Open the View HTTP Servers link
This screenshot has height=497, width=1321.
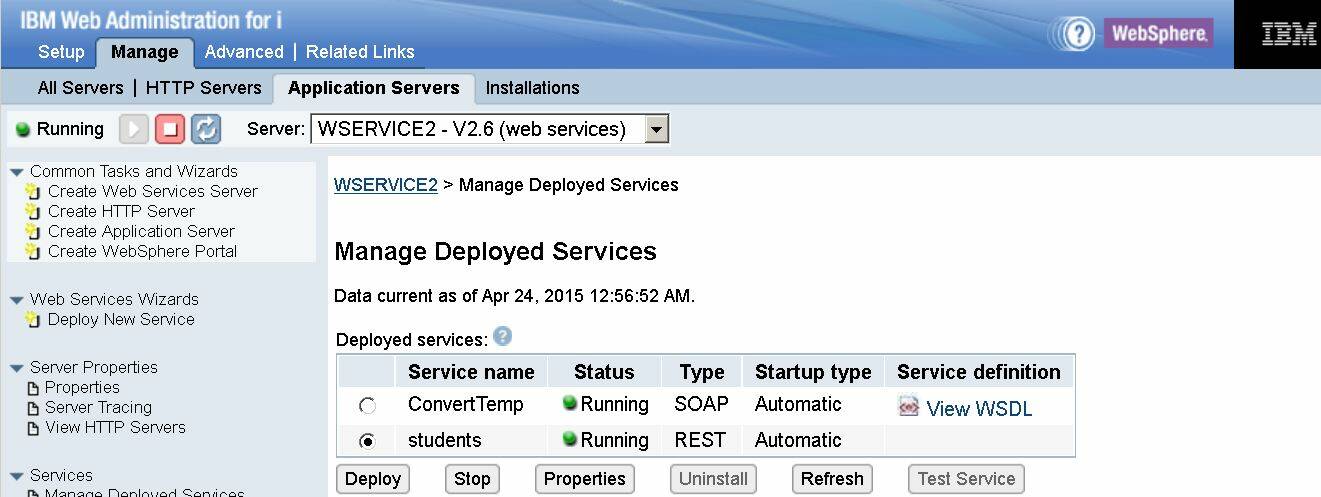pos(115,427)
